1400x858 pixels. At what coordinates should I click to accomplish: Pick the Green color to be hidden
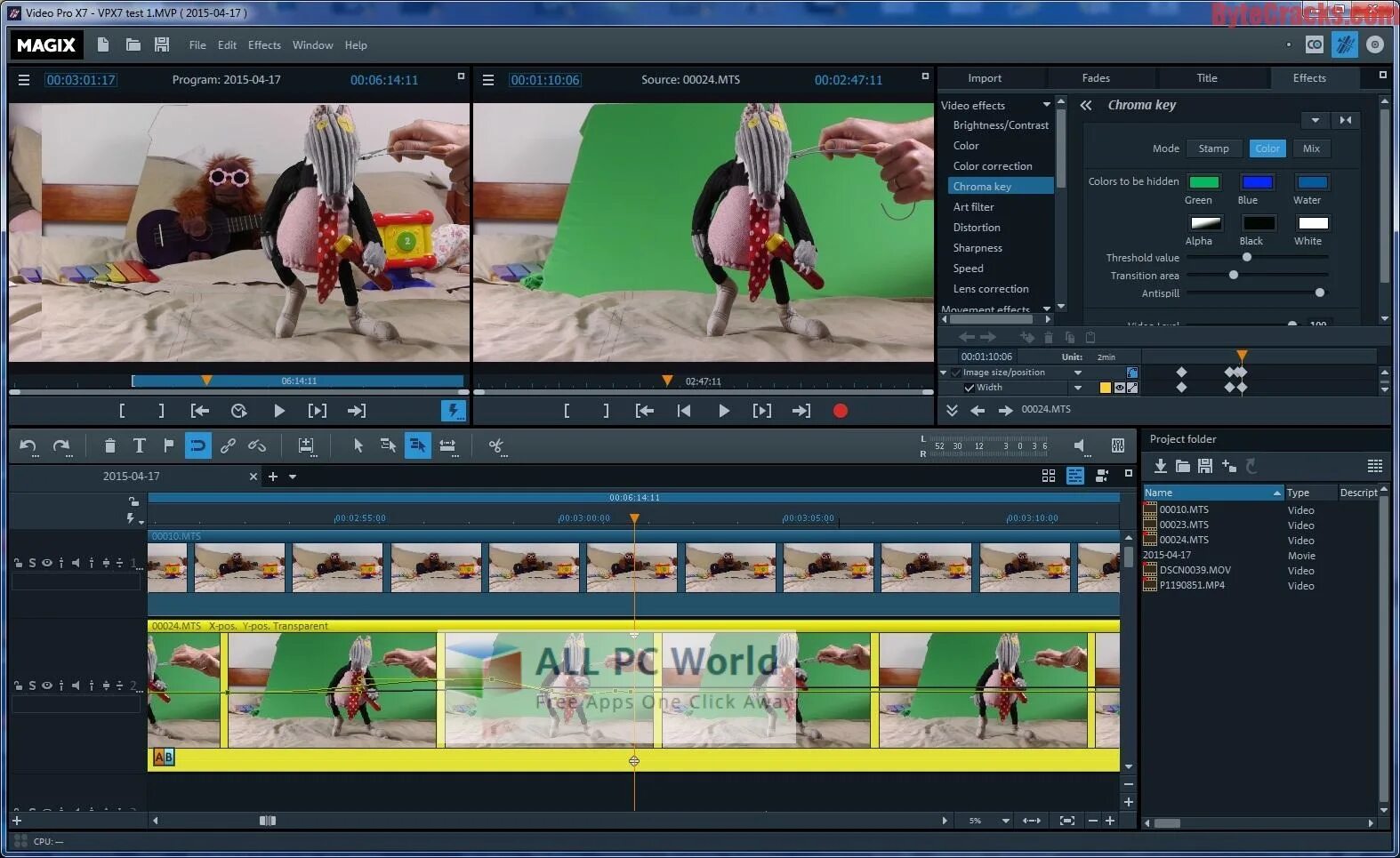coord(1203,182)
